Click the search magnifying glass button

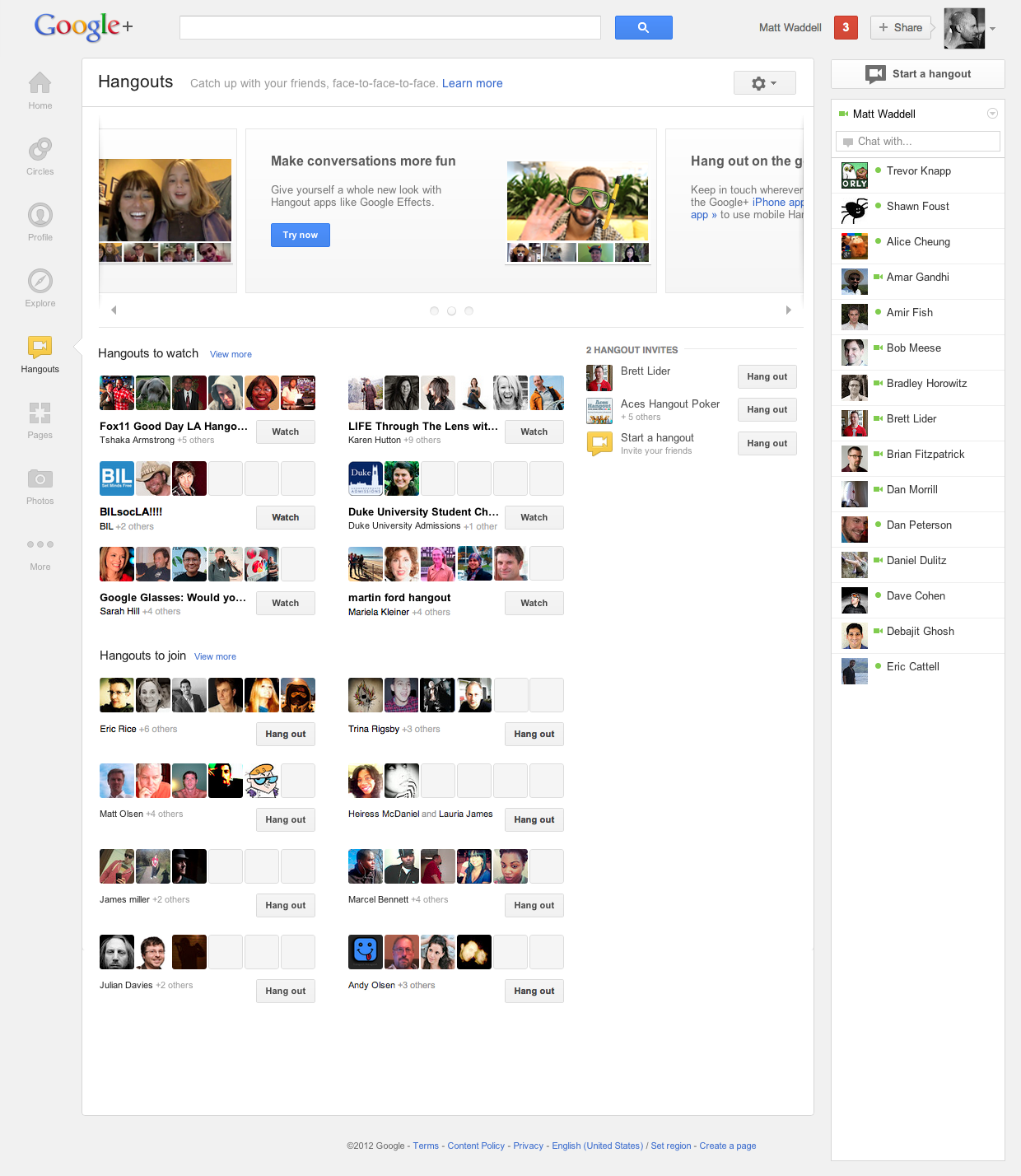pos(643,27)
